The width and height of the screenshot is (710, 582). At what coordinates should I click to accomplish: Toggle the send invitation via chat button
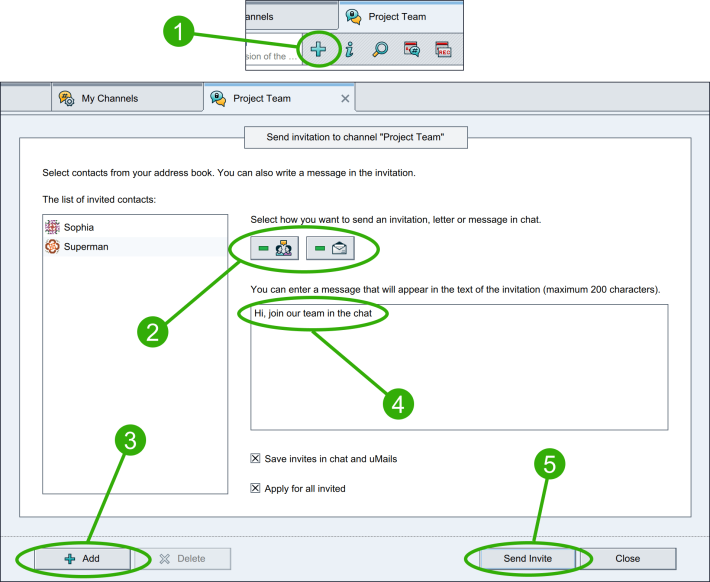274,248
